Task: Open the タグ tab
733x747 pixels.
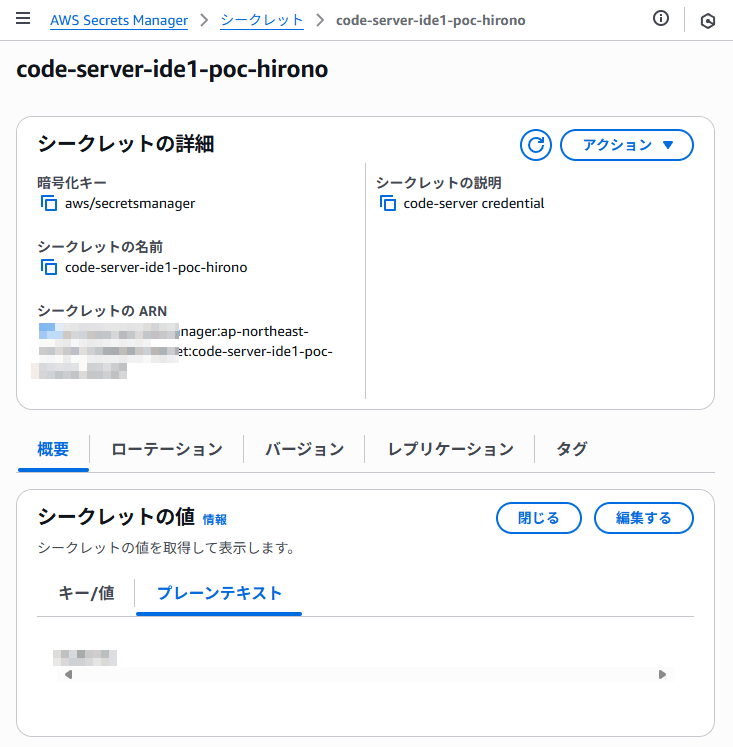Action: [x=572, y=449]
